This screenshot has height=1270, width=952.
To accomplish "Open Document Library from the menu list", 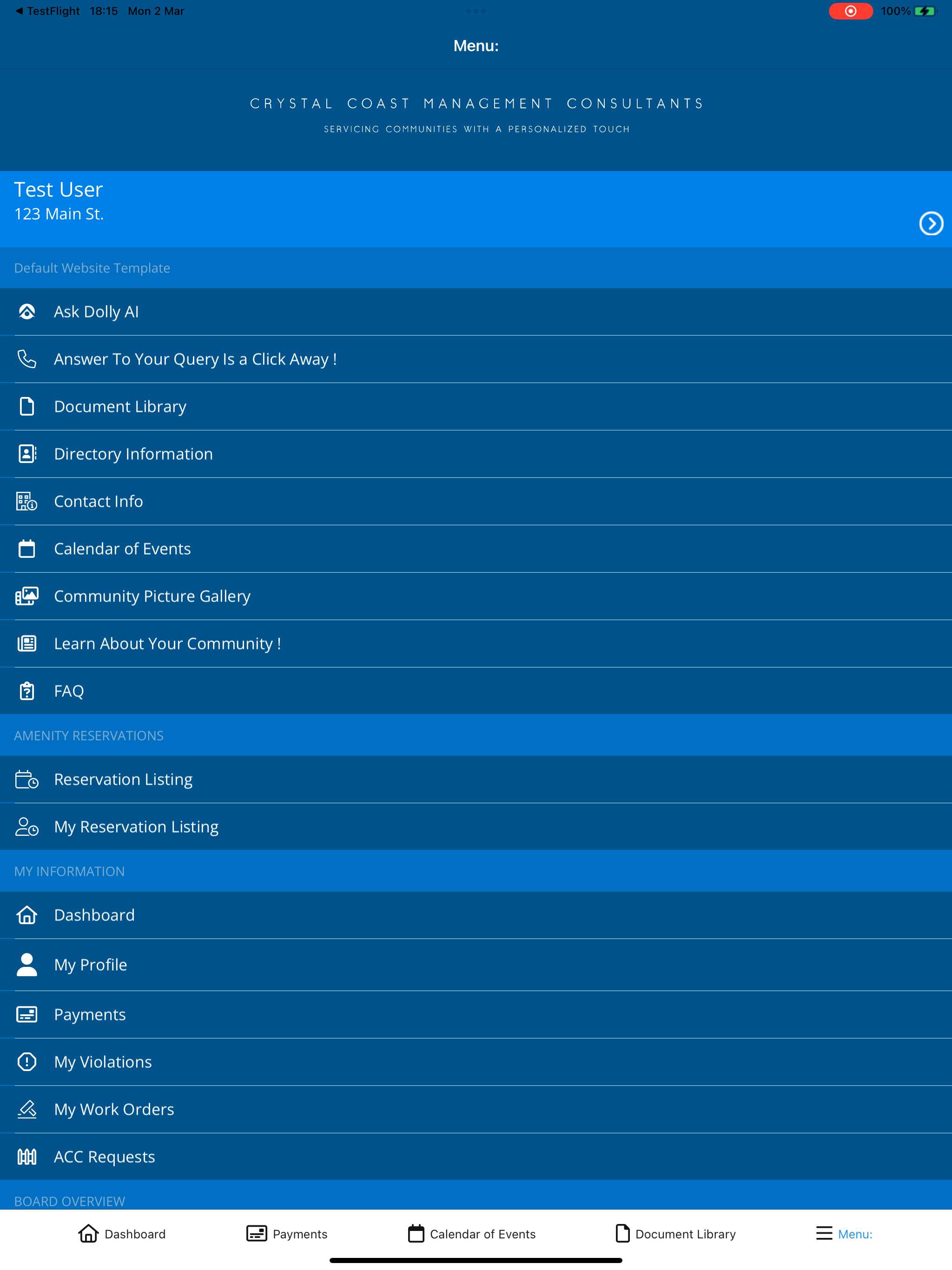I will (476, 406).
